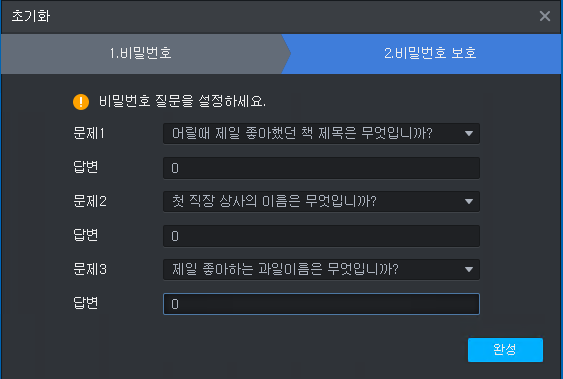
Task: Click the orange warning exclamation icon
Action: 81,102
